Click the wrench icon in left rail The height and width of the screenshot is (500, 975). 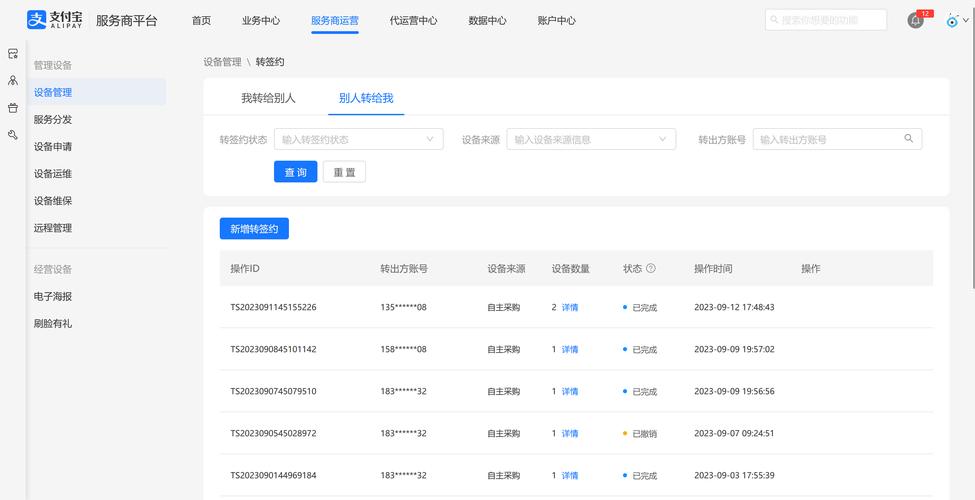coord(12,134)
